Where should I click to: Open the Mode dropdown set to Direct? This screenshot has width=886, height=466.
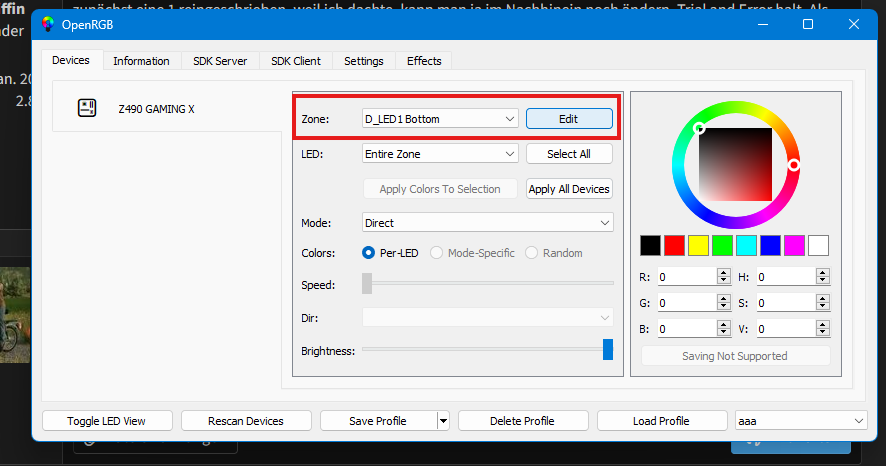pyautogui.click(x=487, y=223)
